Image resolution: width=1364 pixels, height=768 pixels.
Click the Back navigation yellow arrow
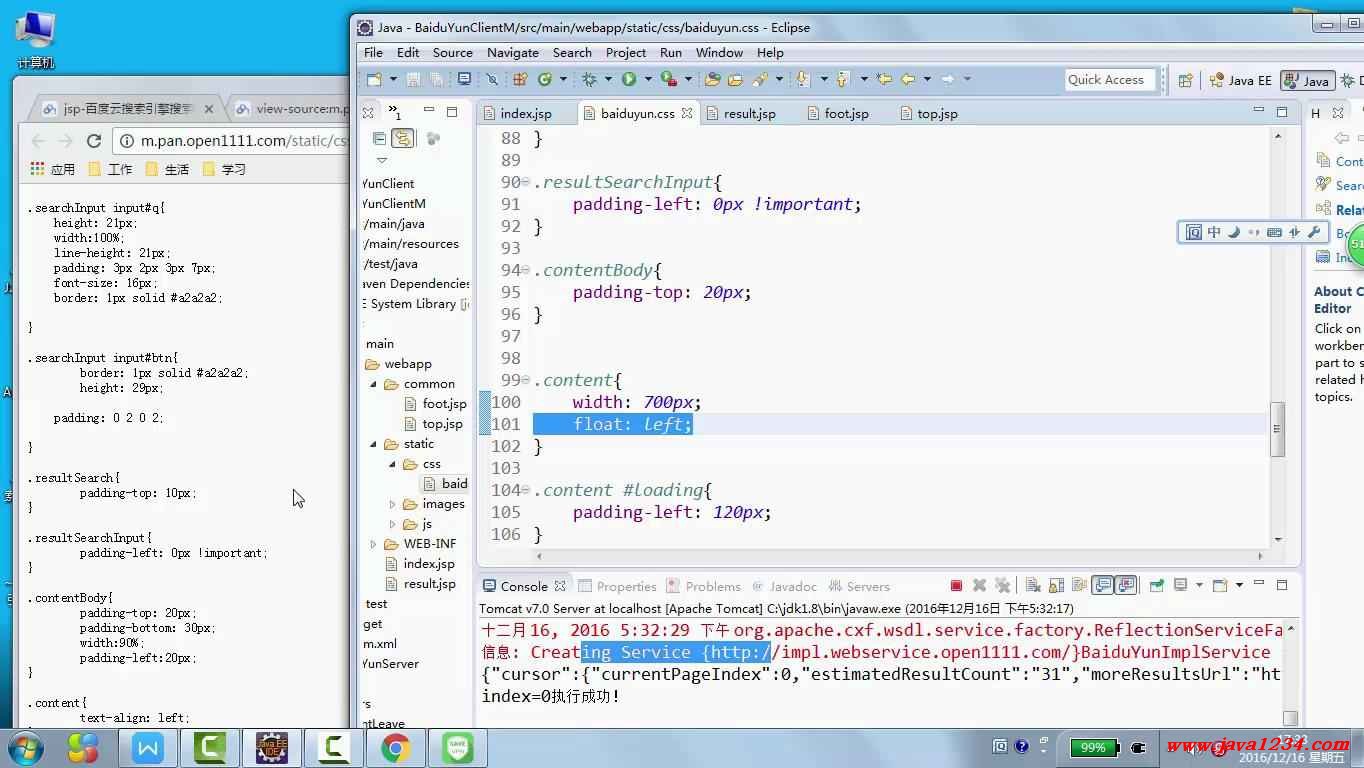pyautogui.click(x=908, y=79)
